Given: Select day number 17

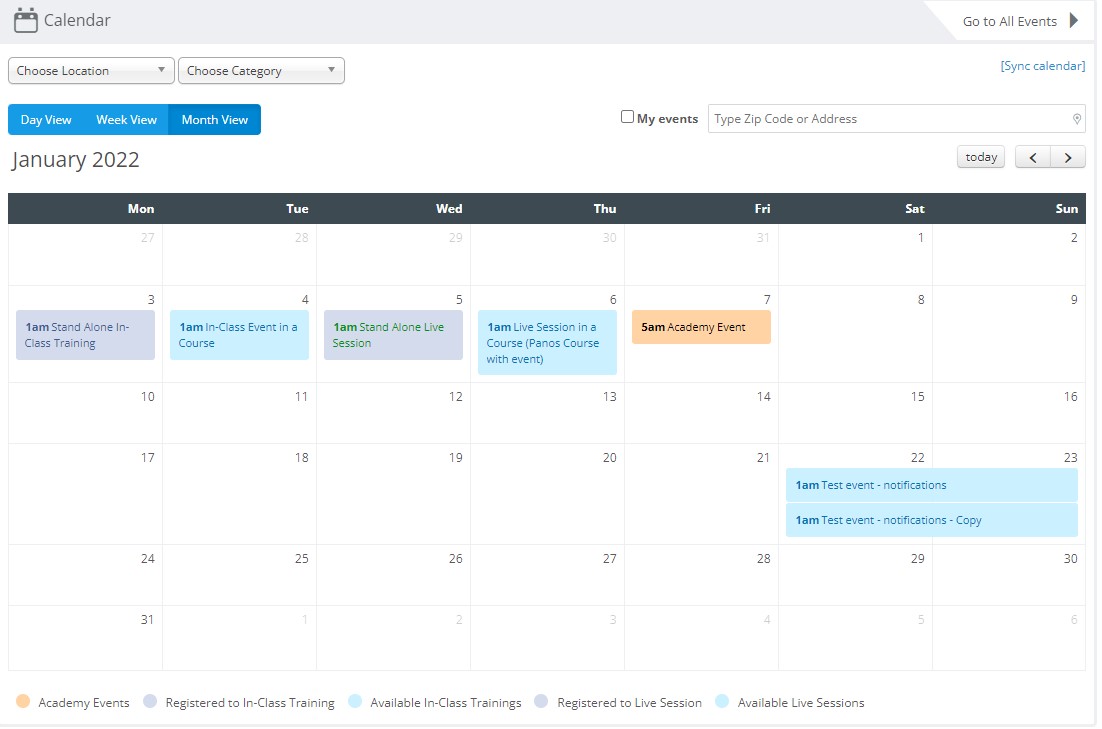Looking at the screenshot, I should coord(148,458).
